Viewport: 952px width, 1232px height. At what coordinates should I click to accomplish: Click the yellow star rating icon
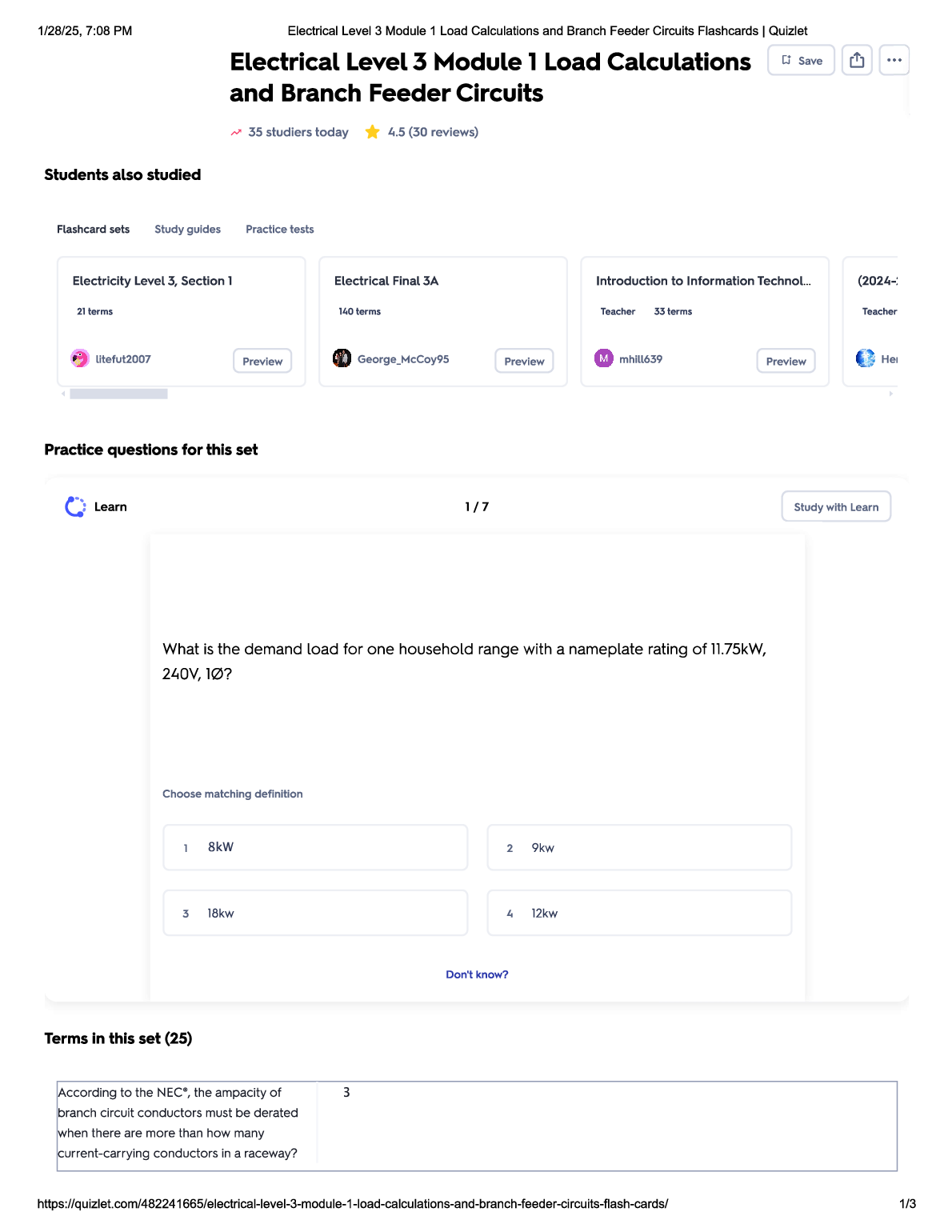372,132
